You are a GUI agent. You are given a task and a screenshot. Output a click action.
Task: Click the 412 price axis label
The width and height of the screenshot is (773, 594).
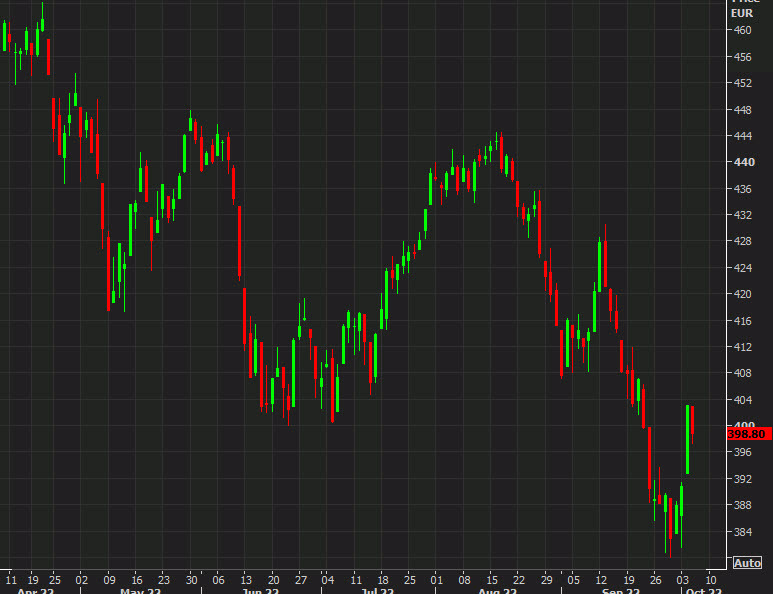point(742,347)
